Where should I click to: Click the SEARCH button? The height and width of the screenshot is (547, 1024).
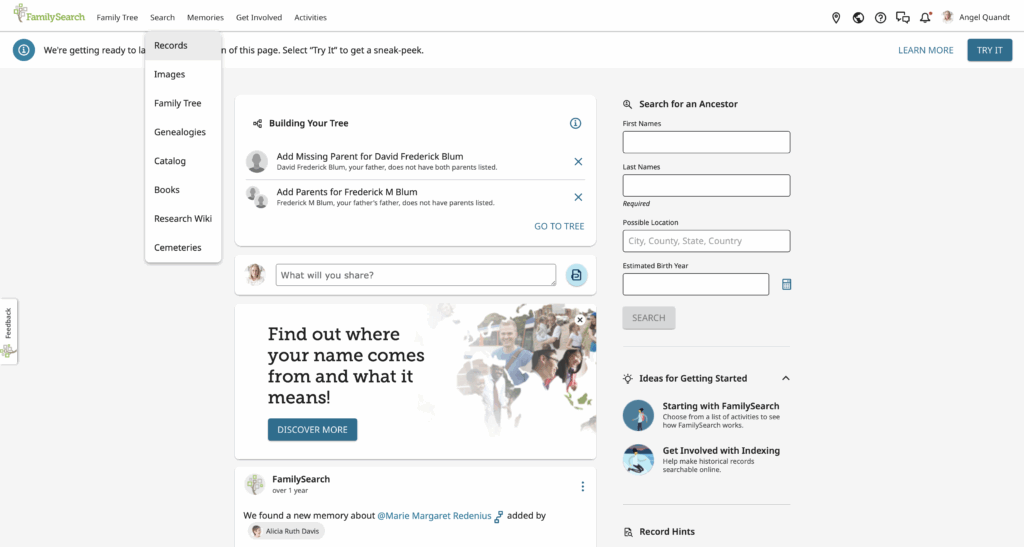[648, 318]
